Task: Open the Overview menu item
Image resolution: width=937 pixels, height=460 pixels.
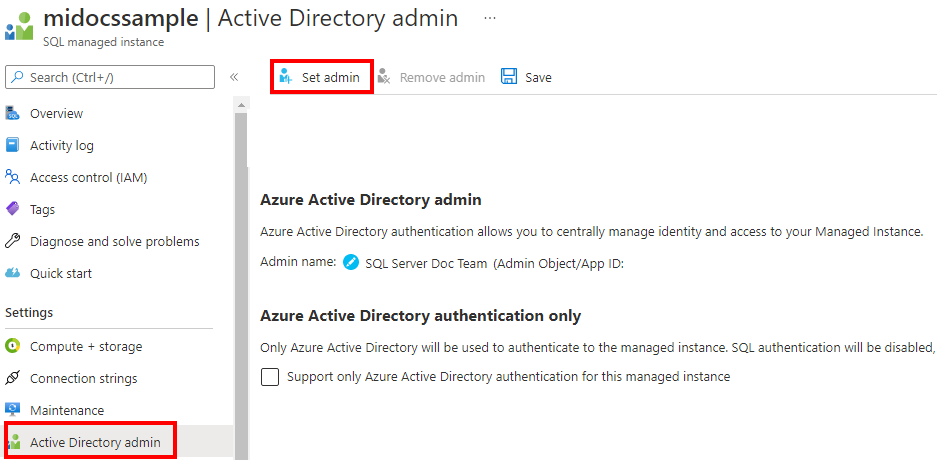Action: (57, 114)
